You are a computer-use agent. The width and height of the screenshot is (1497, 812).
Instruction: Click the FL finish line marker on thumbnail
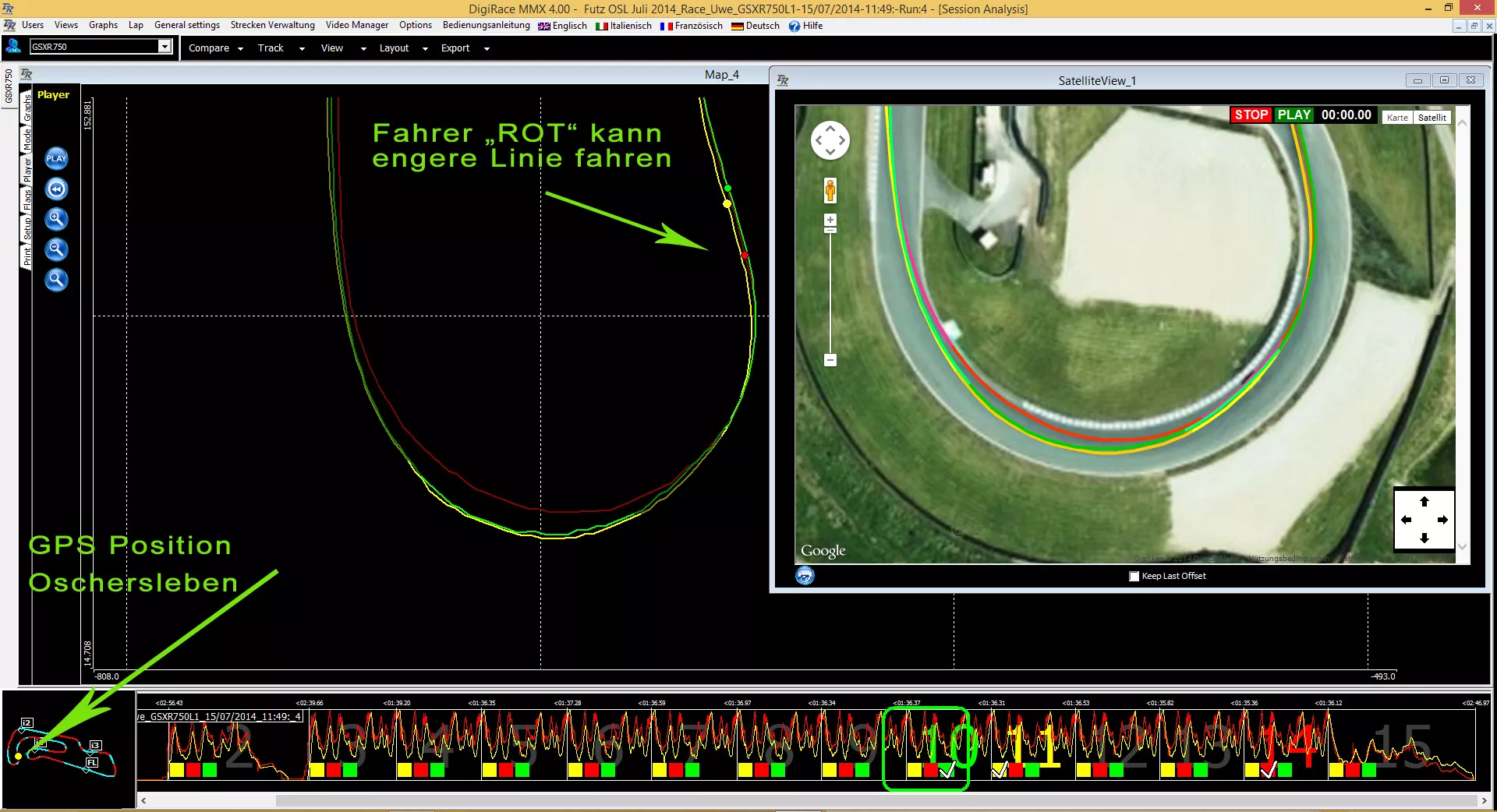coord(92,762)
